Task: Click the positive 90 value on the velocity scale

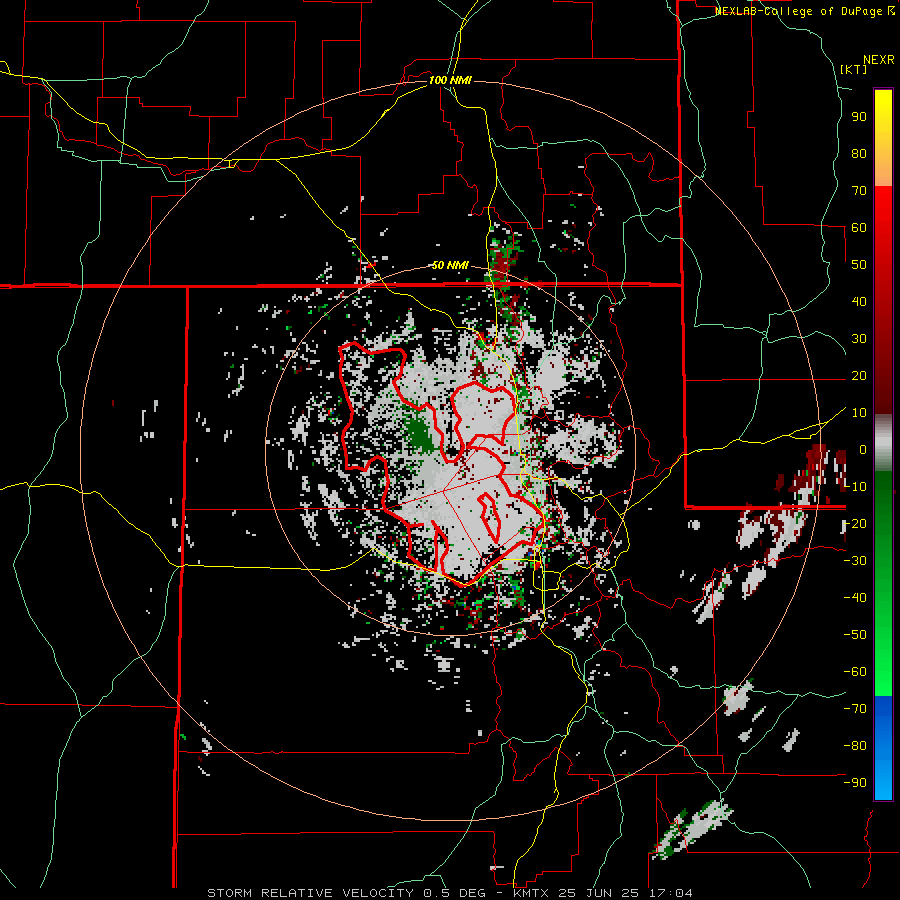Action: tap(859, 117)
